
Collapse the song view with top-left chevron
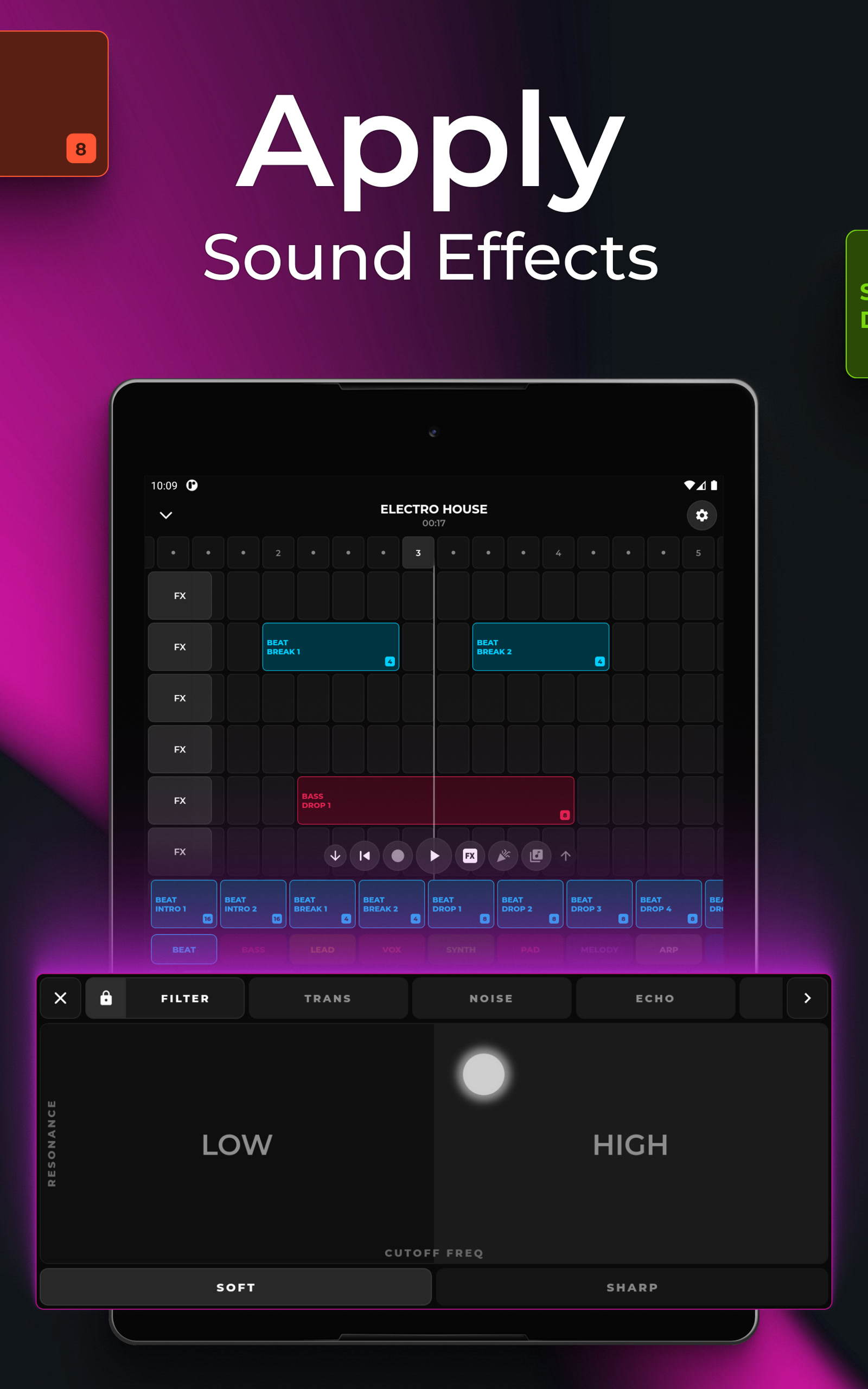pyautogui.click(x=166, y=515)
